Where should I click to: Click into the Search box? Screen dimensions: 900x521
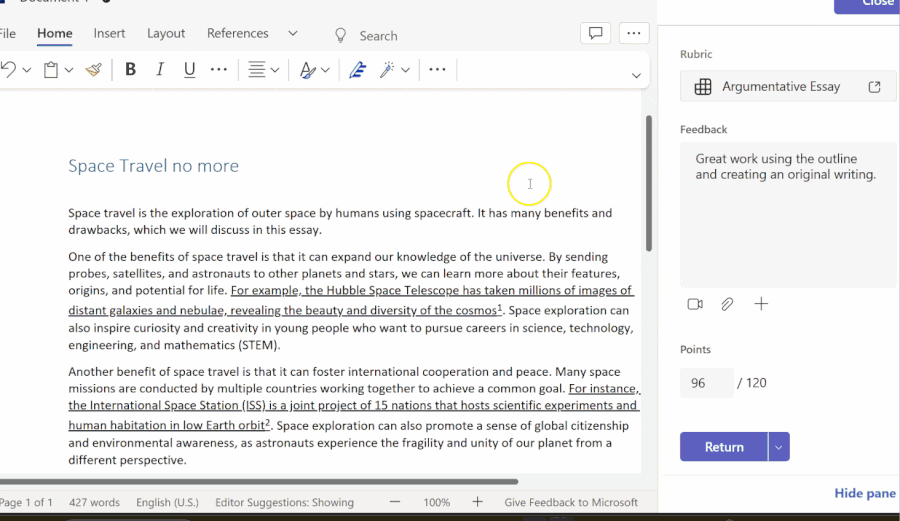point(378,36)
